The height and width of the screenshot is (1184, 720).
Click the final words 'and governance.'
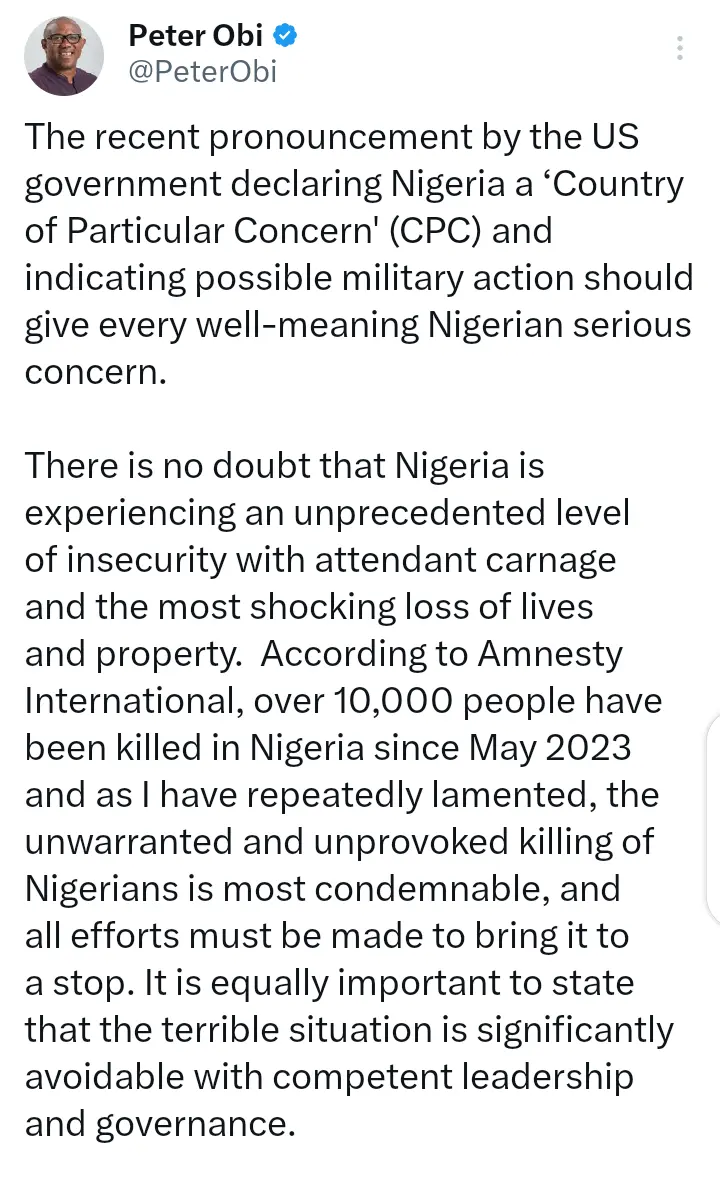coord(160,1124)
